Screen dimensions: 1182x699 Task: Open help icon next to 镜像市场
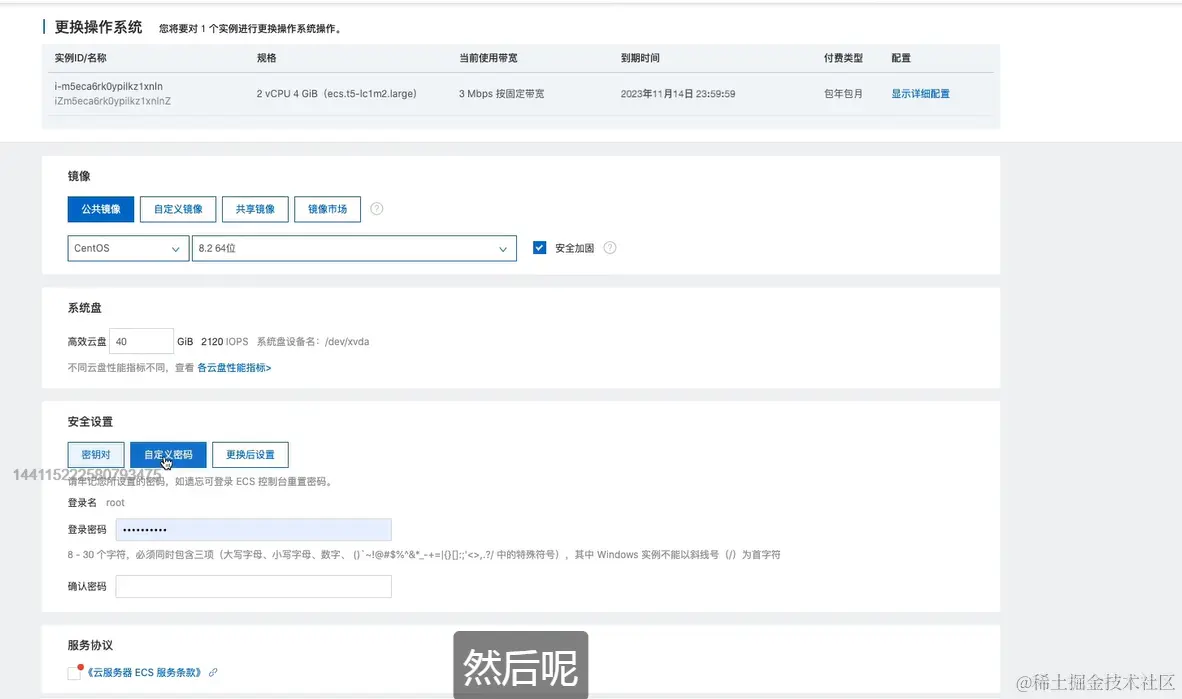click(x=377, y=209)
